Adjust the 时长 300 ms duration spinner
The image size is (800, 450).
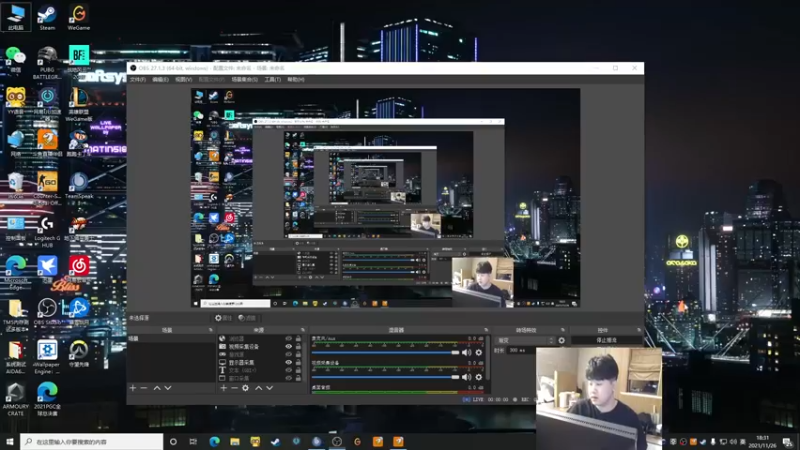[x=521, y=351]
